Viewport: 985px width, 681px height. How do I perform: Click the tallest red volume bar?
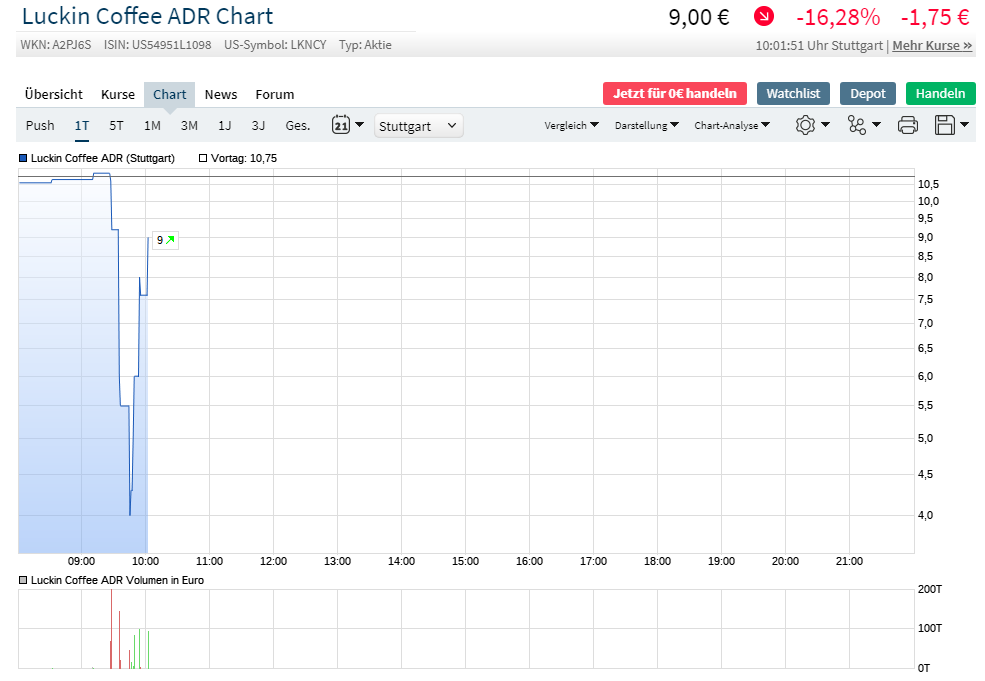(111, 629)
